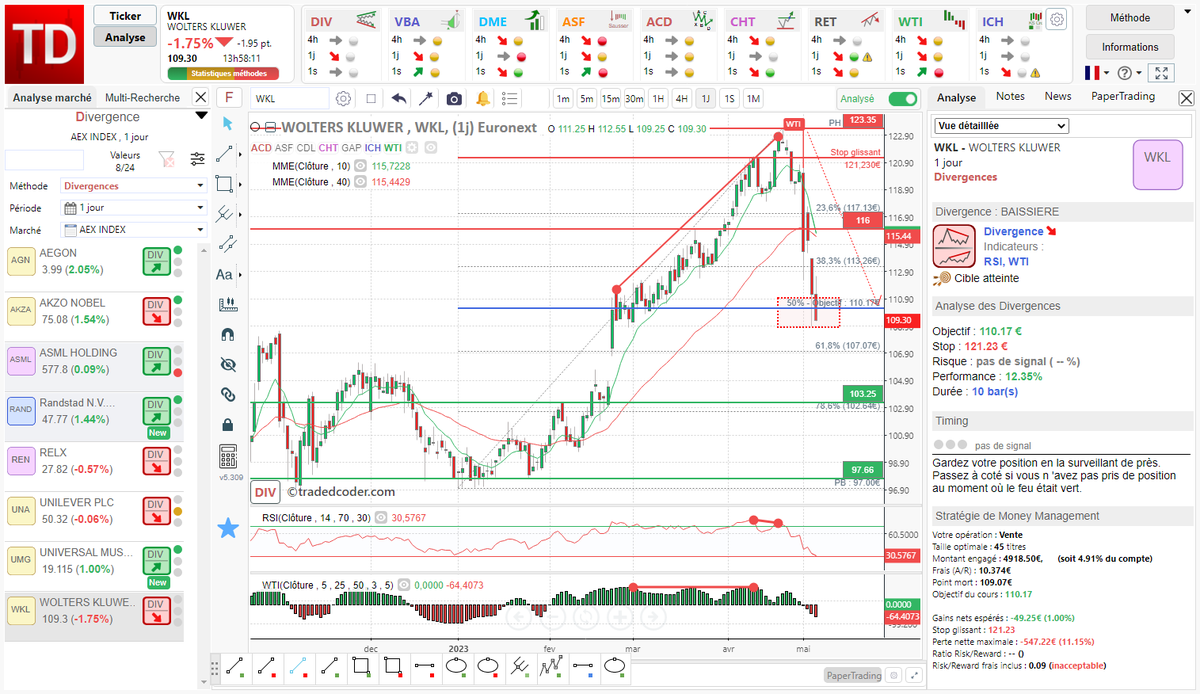Viewport: 1200px width, 694px height.
Task: Toggle visibility of MME 10 indicator
Action: (x=360, y=165)
